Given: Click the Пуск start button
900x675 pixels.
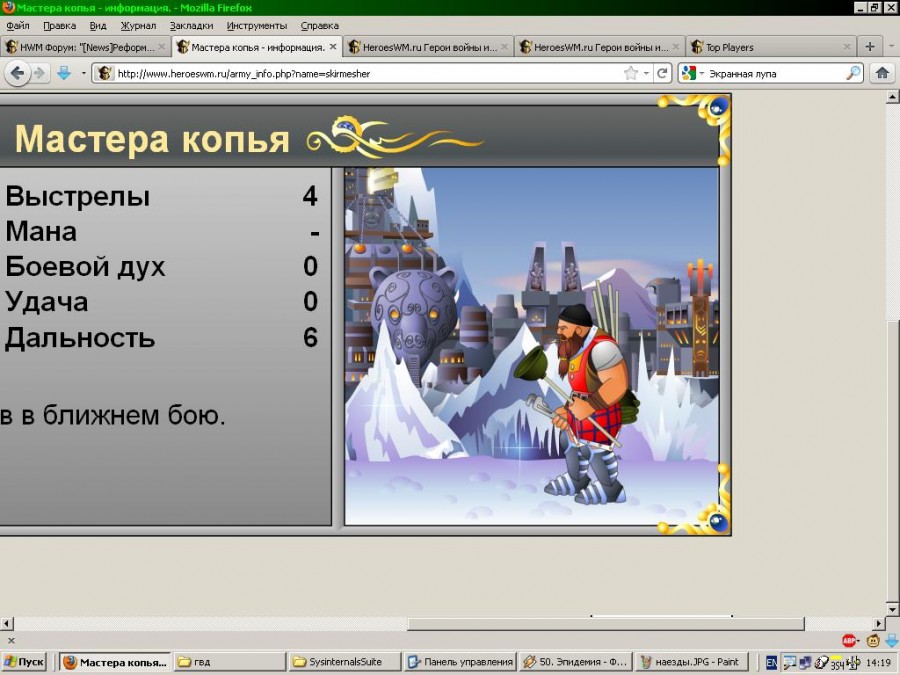Looking at the screenshot, I should click(x=25, y=662).
